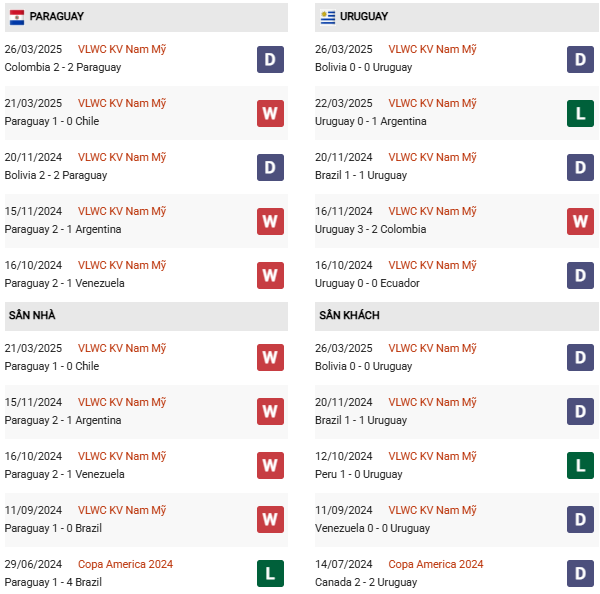
Task: Click the VLWC KV Nam Mỹ link for Uruguay vs Ecuador
Action: tap(432, 265)
